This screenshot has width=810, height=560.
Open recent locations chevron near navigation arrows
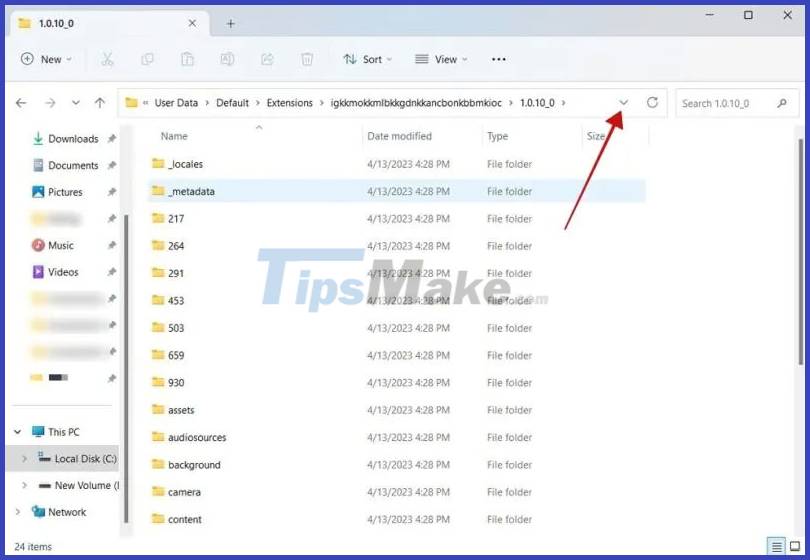coord(76,103)
